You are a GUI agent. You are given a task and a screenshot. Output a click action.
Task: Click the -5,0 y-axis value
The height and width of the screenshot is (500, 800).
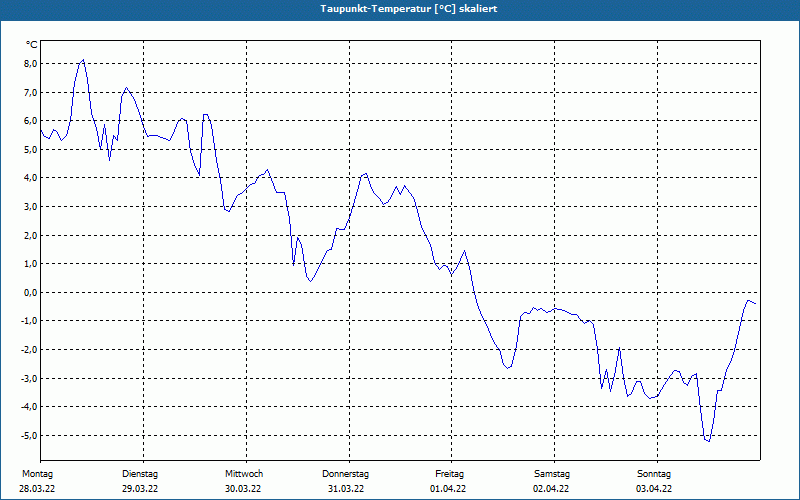click(x=29, y=435)
